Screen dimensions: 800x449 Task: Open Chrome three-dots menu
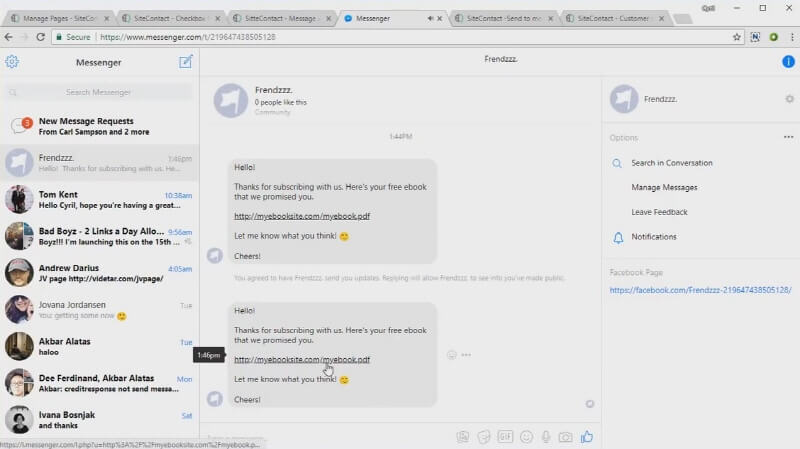click(792, 37)
